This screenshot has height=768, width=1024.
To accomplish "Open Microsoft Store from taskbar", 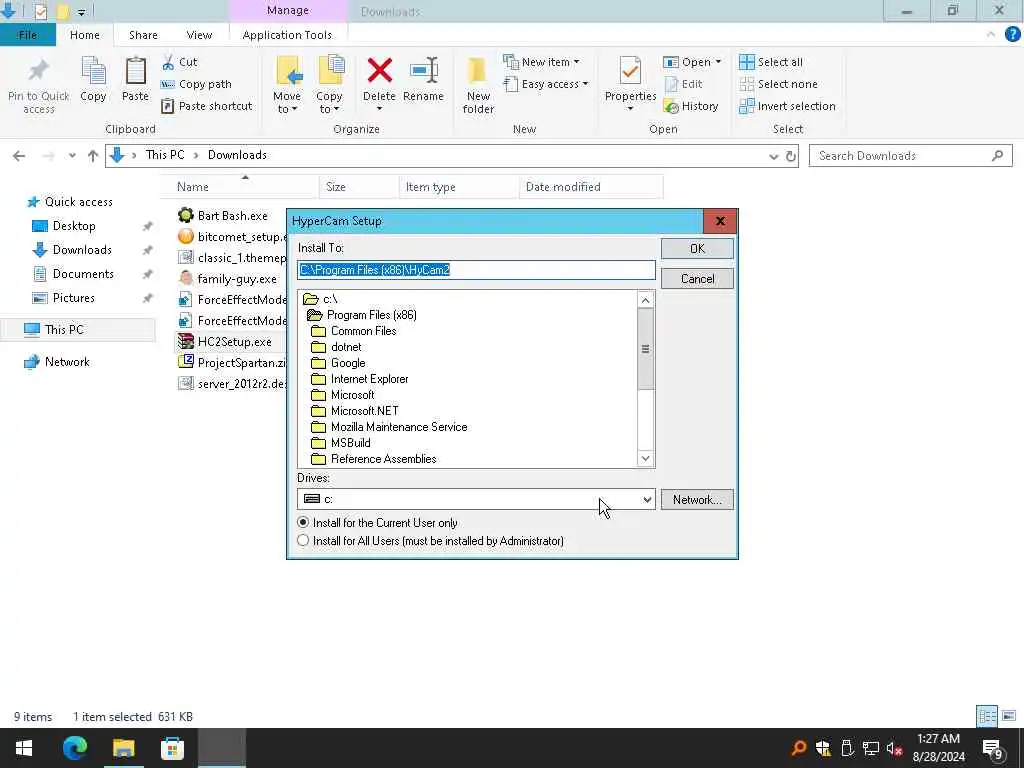I will point(172,748).
